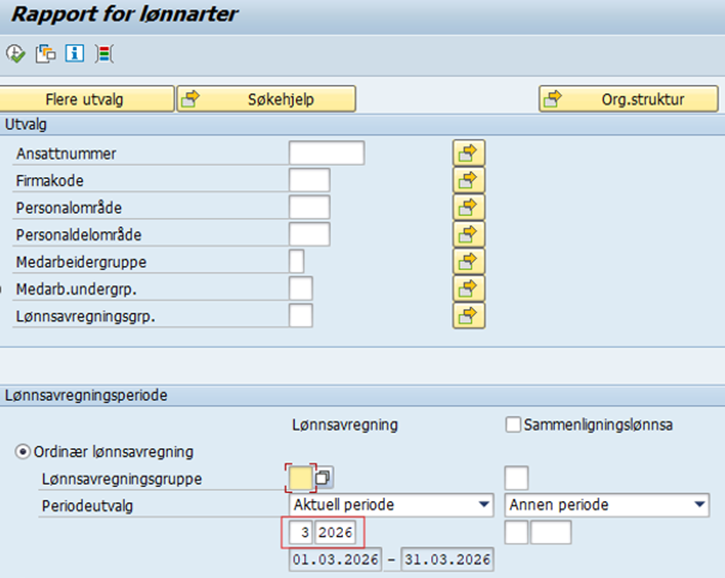This screenshot has width=725, height=578.
Task: Focus the Medarbeidergruppe input field
Action: pos(296,261)
